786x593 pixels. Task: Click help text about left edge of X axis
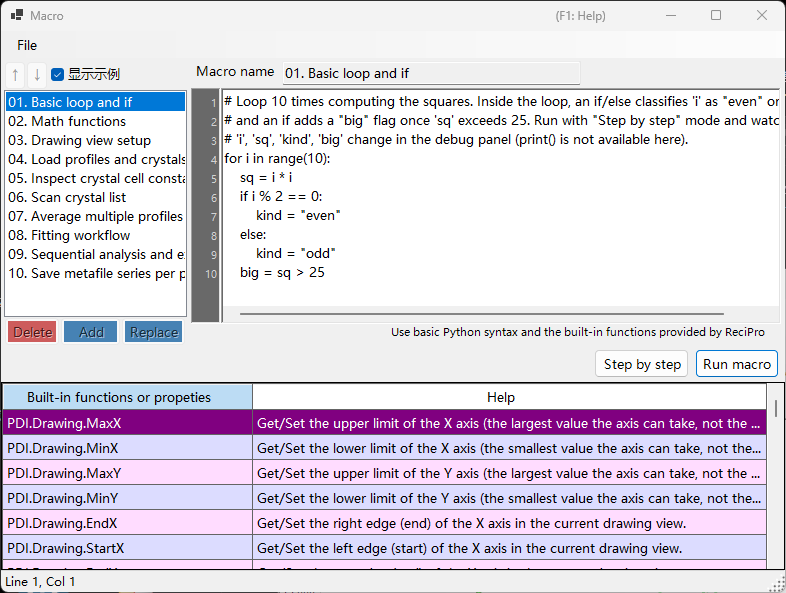(469, 548)
